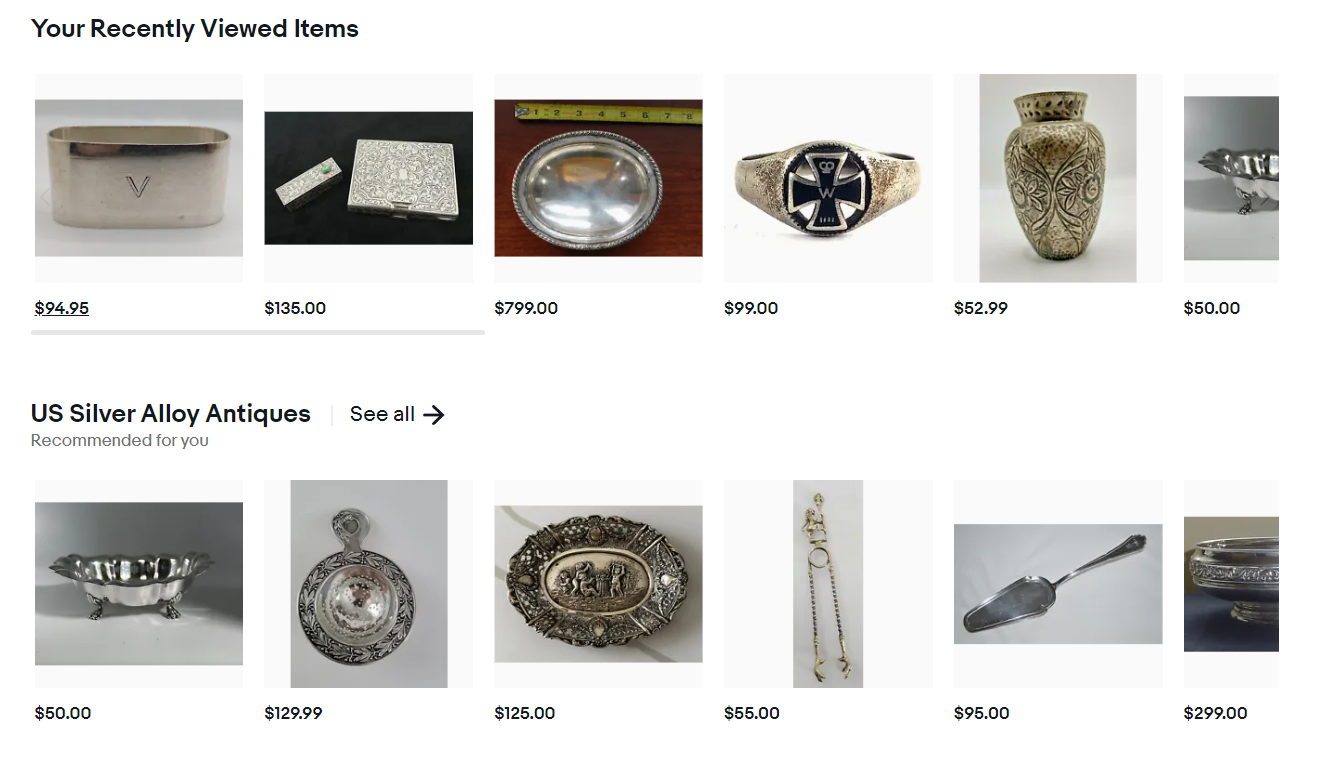View the $799.00 silver dish with measuring tape

pos(598,177)
